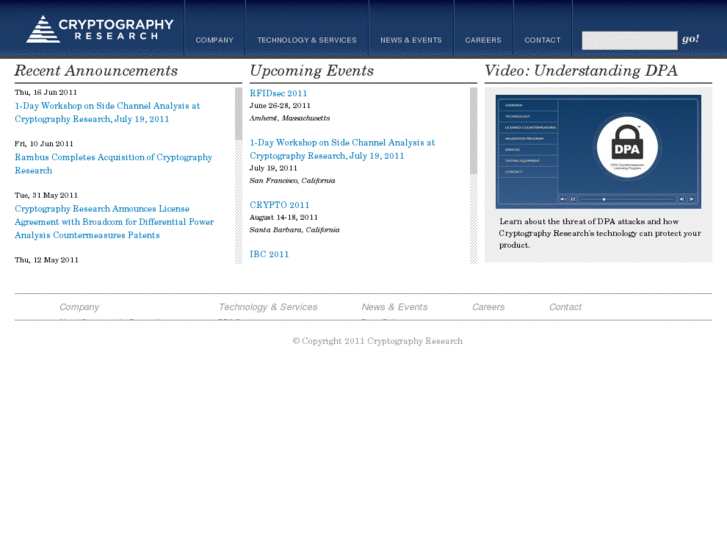Click the Recent Announcements scrollbar thumb
The image size is (727, 545).
[x=239, y=114]
